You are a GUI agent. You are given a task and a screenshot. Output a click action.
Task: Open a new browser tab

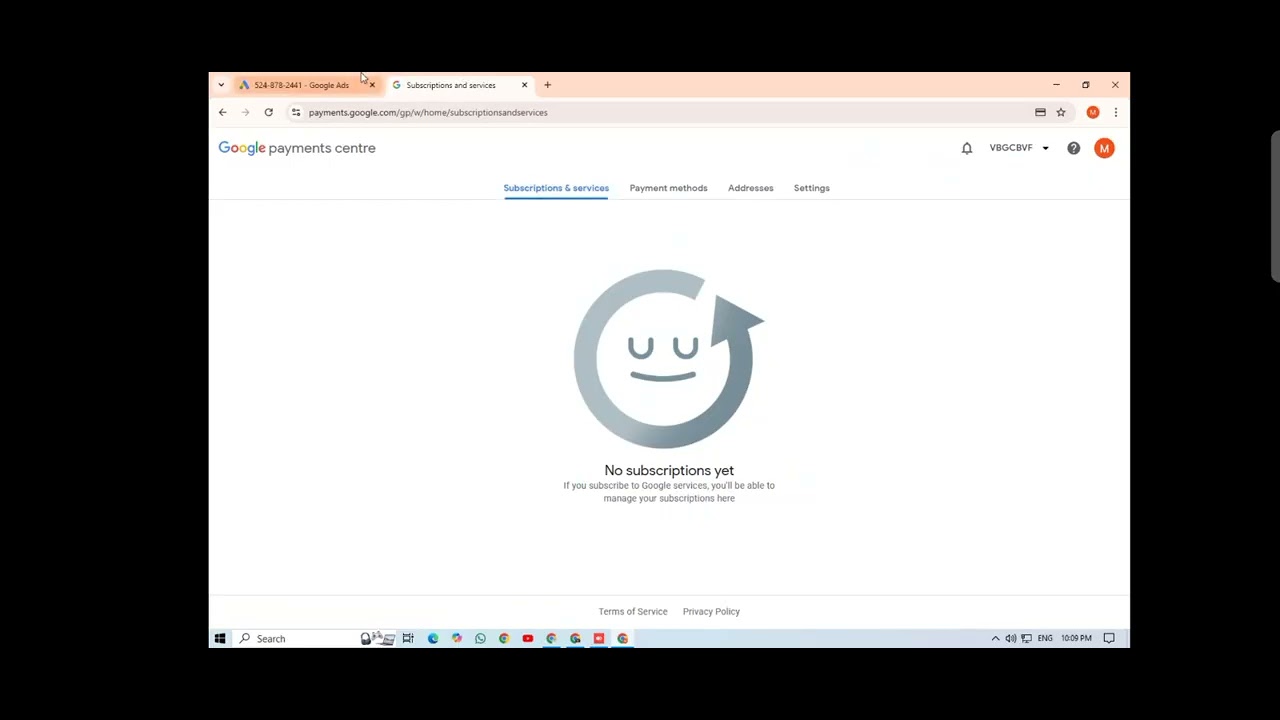point(547,85)
